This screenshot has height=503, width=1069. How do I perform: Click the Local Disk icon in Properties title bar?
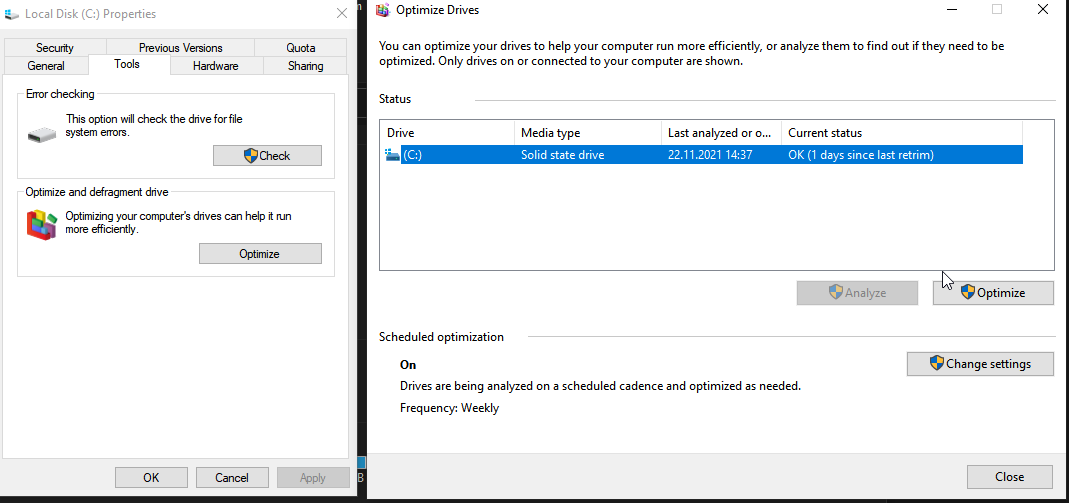12,13
